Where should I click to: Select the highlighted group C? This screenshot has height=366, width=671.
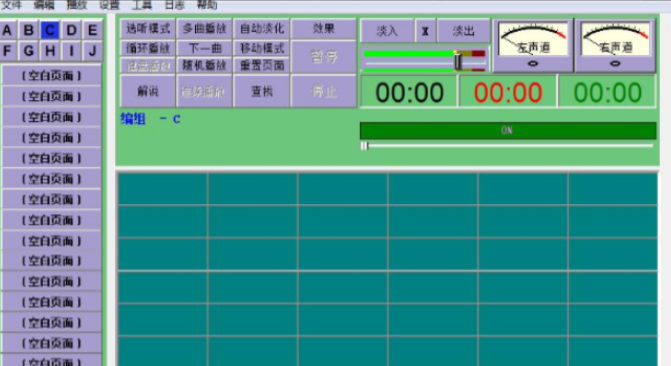coord(50,30)
